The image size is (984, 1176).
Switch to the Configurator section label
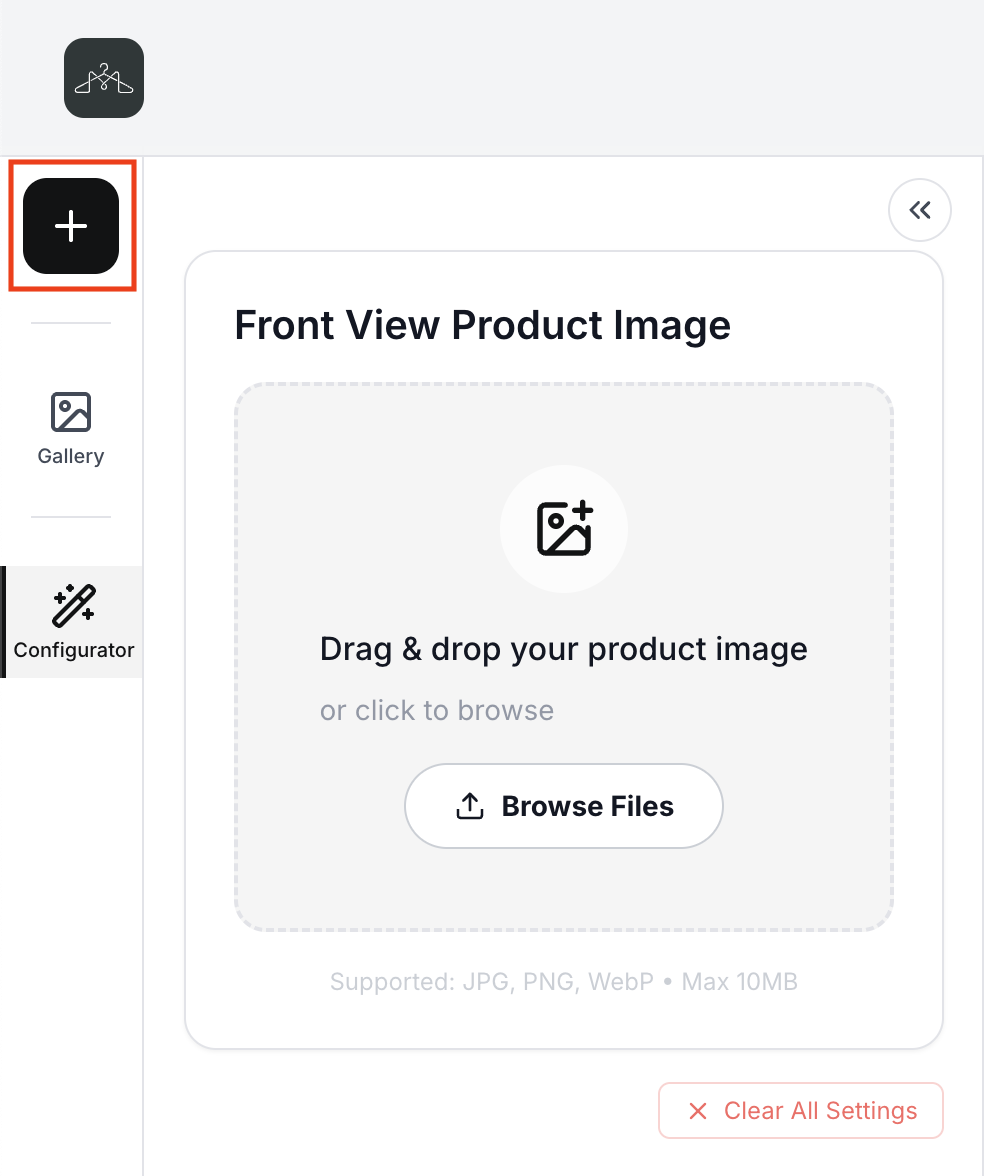coord(74,650)
